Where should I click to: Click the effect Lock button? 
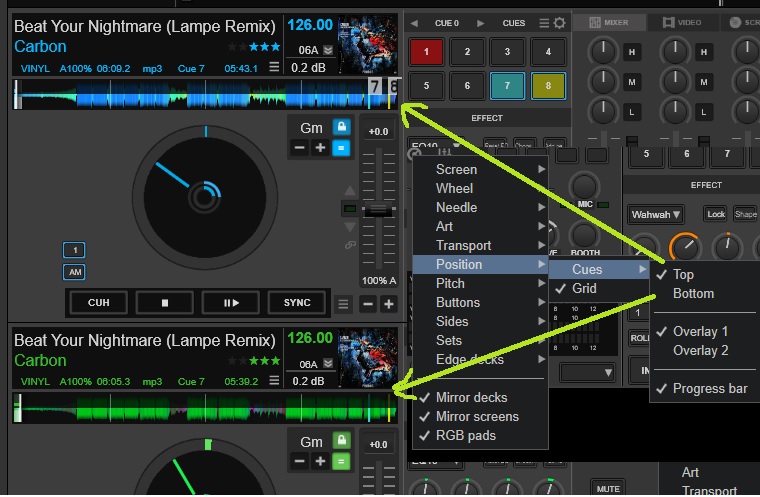(715, 214)
